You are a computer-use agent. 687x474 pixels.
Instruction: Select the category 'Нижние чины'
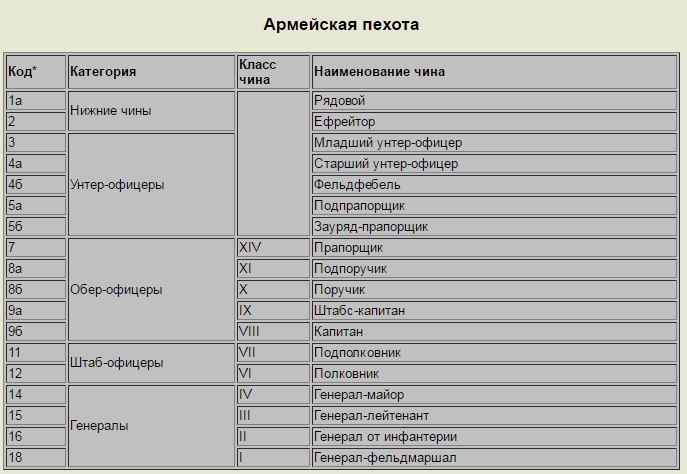[x=151, y=111]
